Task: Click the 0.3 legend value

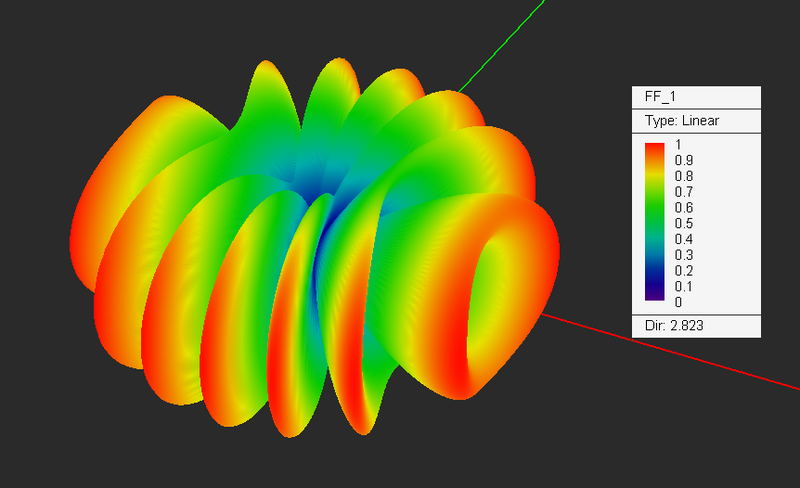Action: 684,255
